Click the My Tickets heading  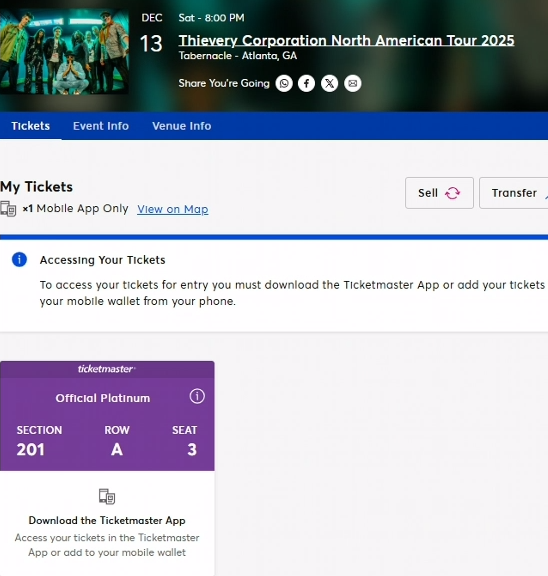(36, 187)
